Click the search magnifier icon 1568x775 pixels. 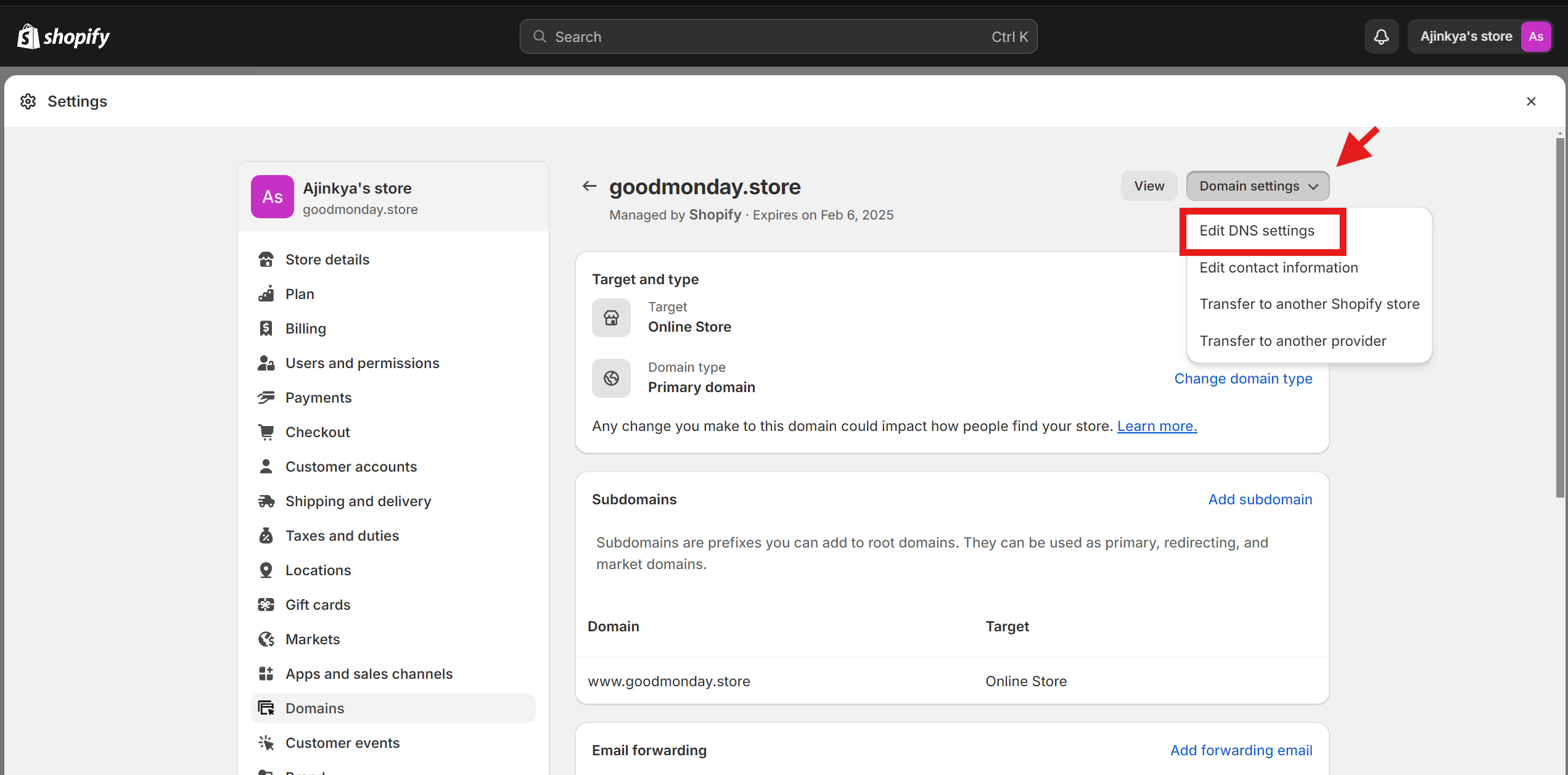(x=540, y=36)
